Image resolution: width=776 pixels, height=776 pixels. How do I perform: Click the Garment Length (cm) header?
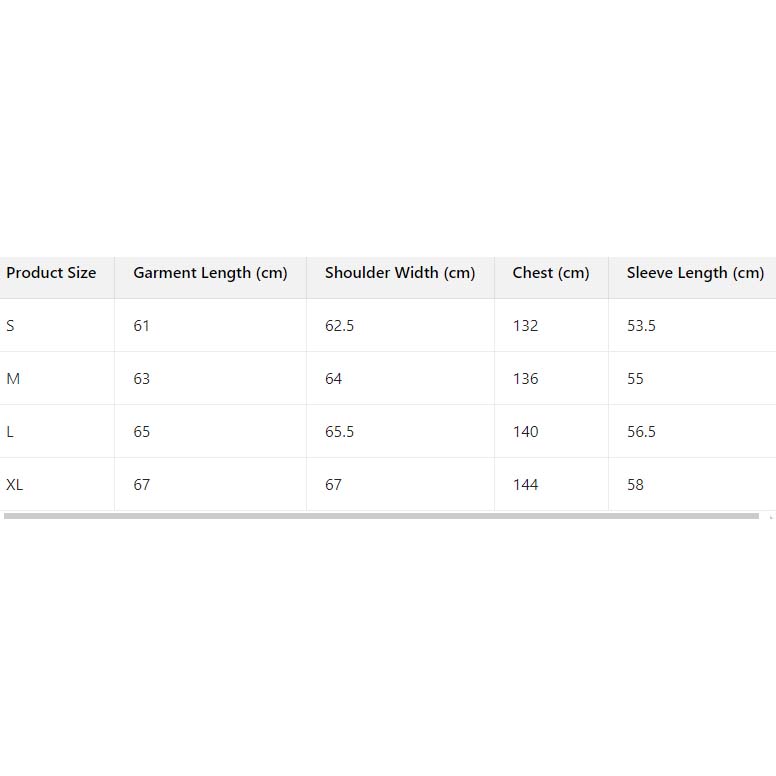pos(210,273)
